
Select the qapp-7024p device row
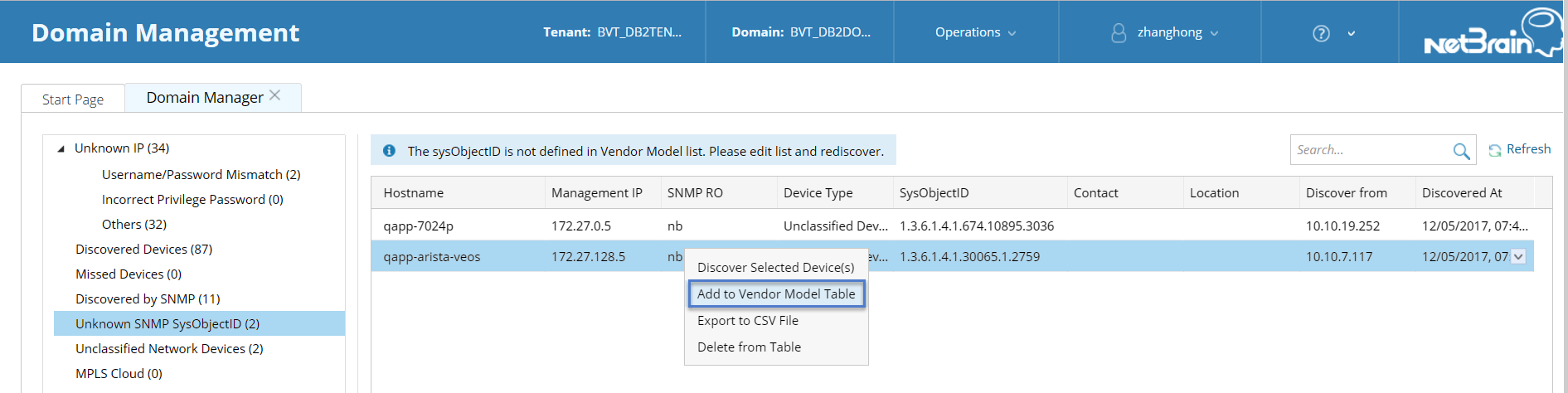tap(418, 226)
